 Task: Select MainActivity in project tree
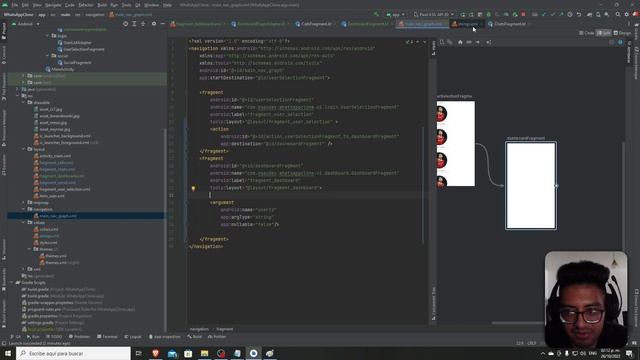click(x=62, y=69)
